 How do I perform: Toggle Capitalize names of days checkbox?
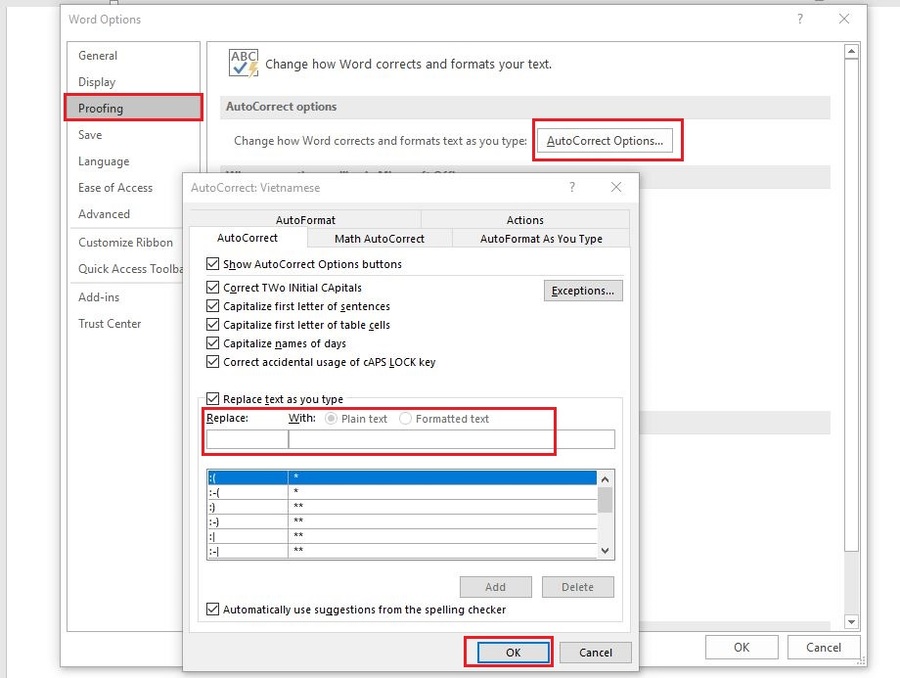[x=212, y=343]
